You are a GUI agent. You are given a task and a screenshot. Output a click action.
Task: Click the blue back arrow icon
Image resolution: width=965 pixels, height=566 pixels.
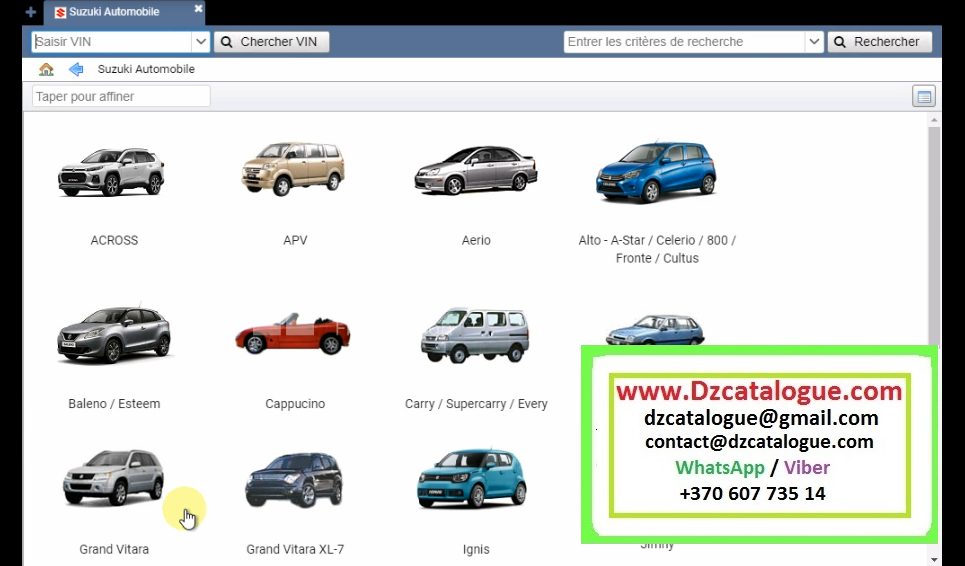coord(76,69)
